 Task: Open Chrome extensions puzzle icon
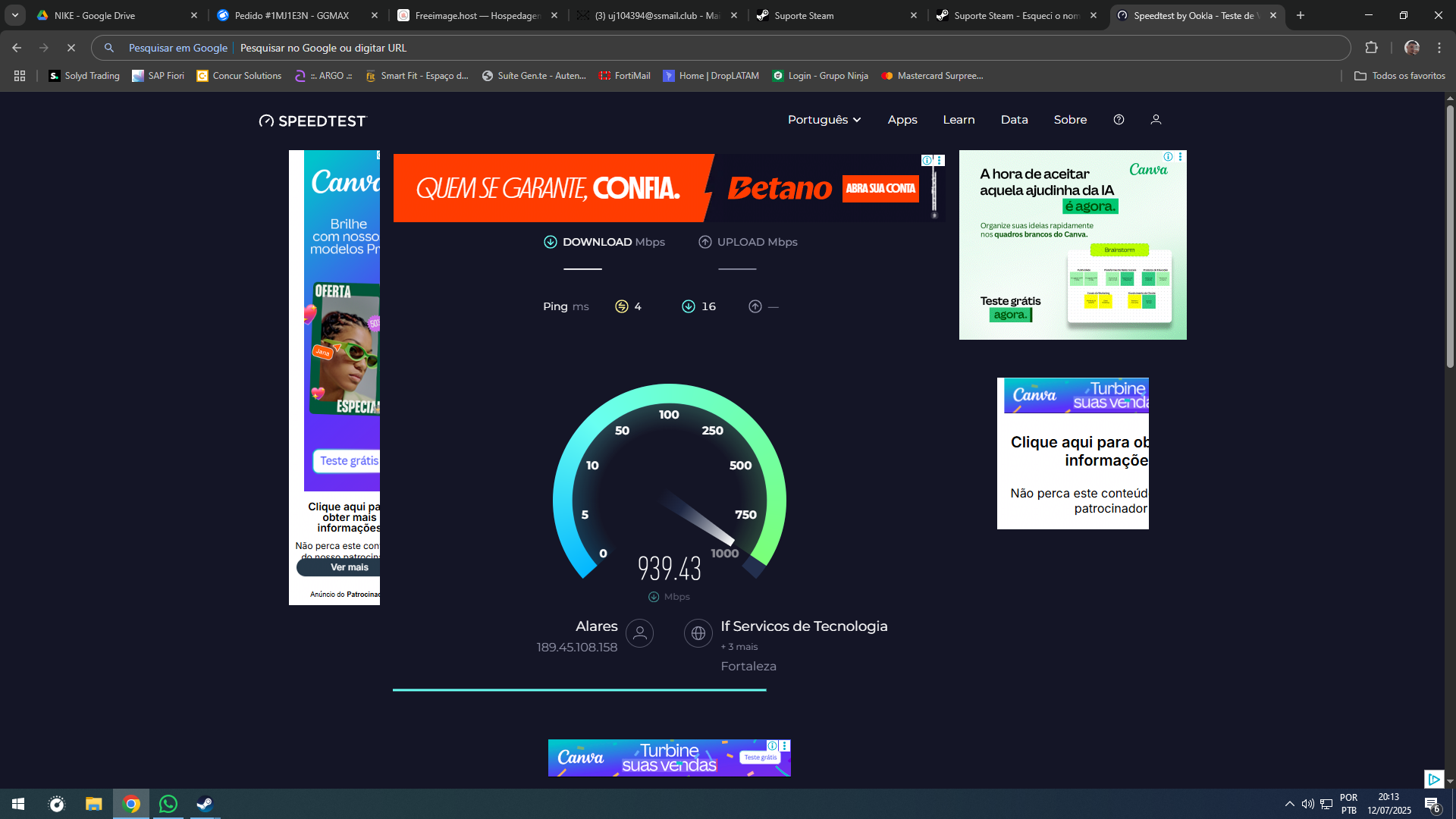tap(1371, 48)
